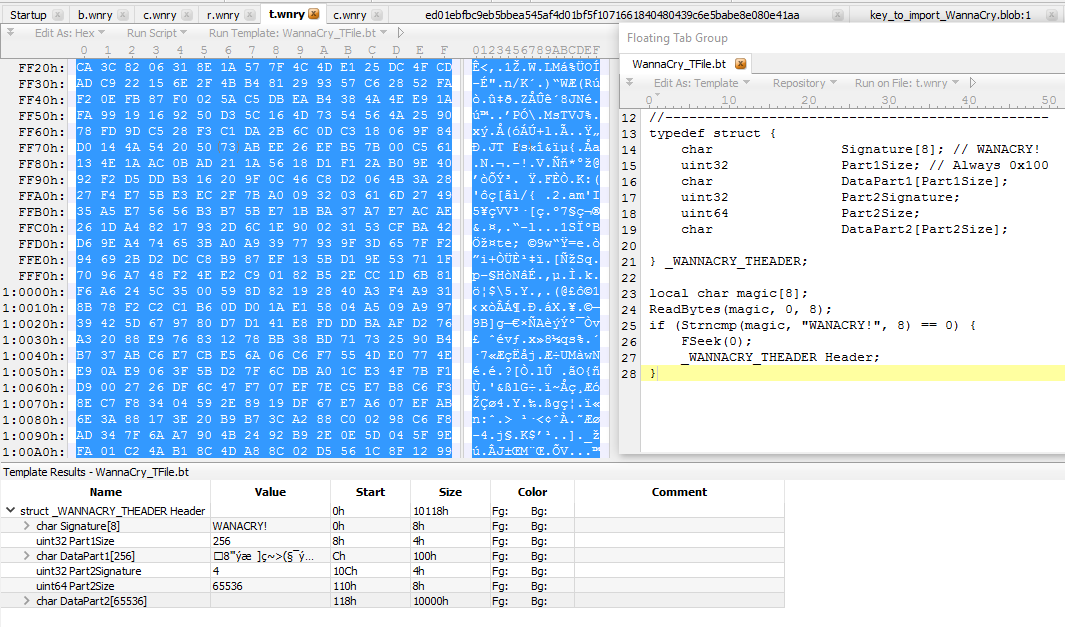Click the _WANNACRY_THEADER Header; declaration line

[x=780, y=357]
